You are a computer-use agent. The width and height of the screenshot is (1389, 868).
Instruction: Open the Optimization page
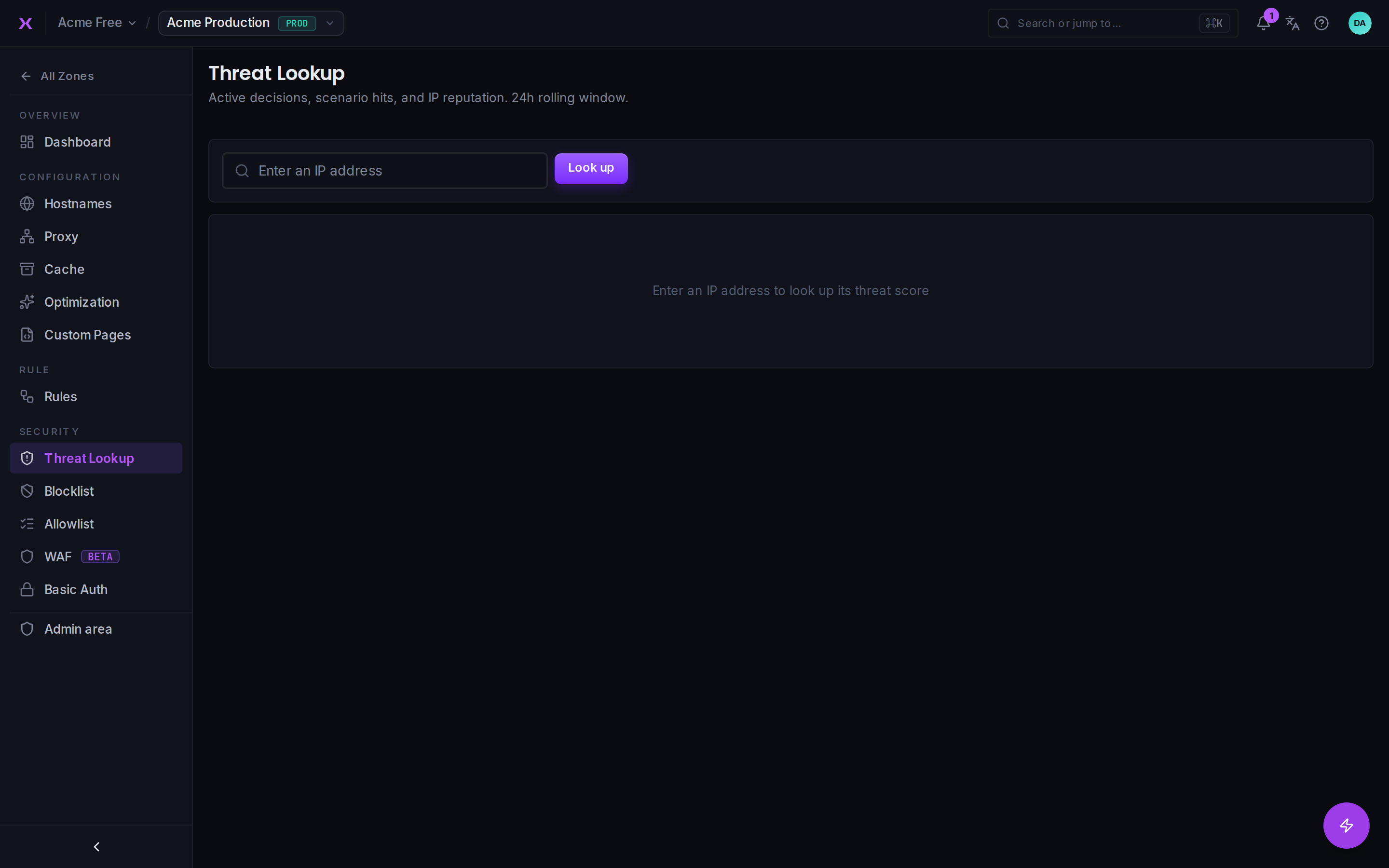(x=96, y=302)
